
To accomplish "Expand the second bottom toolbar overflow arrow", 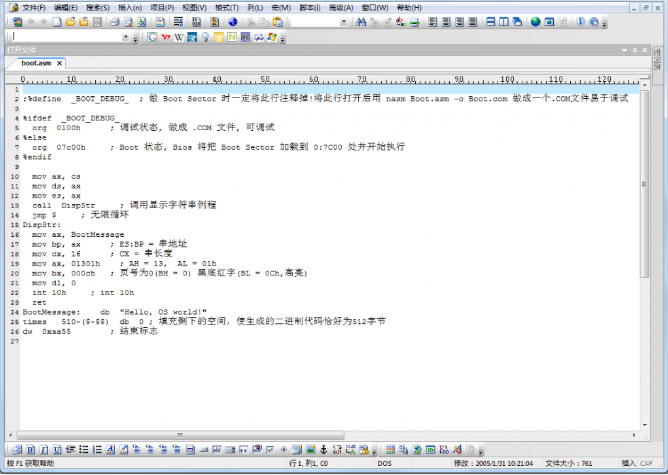I will [x=481, y=452].
